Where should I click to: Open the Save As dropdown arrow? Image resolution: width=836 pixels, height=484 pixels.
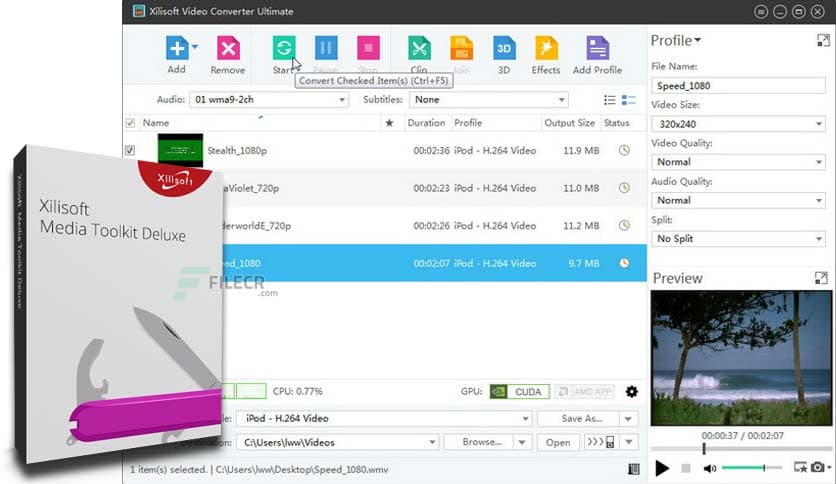629,419
